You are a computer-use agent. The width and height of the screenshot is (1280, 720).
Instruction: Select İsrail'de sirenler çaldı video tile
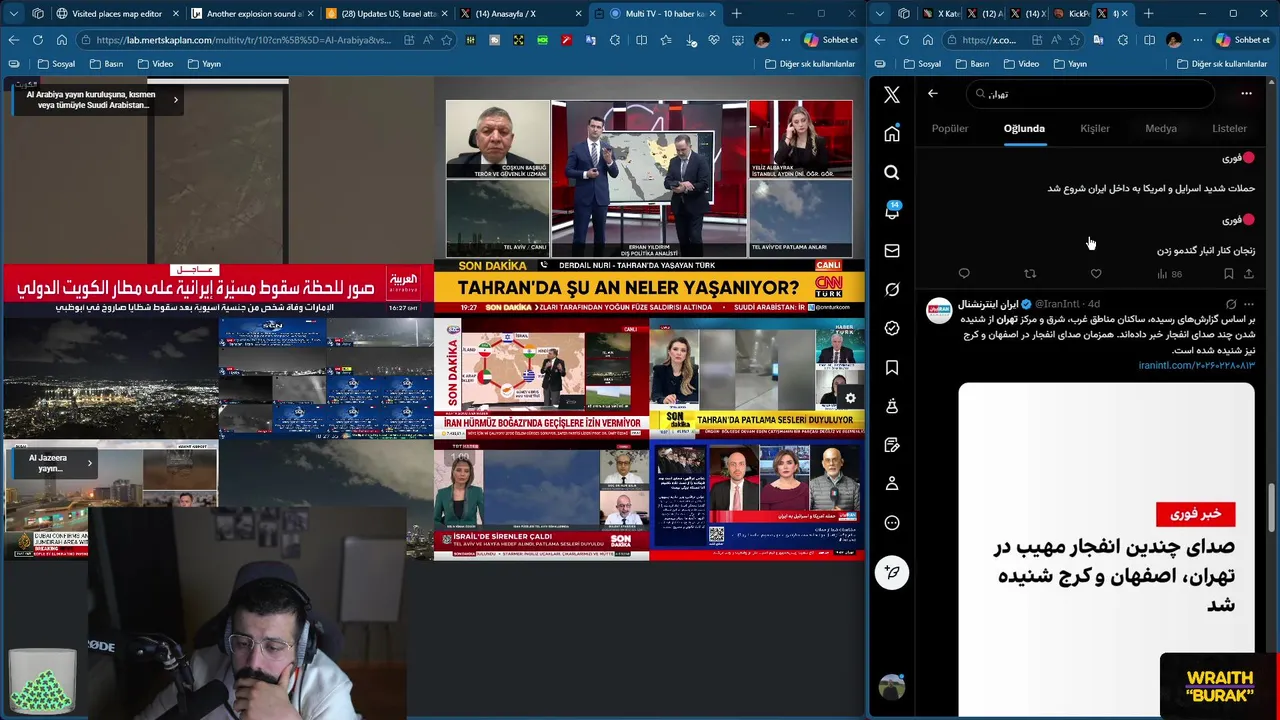point(541,501)
